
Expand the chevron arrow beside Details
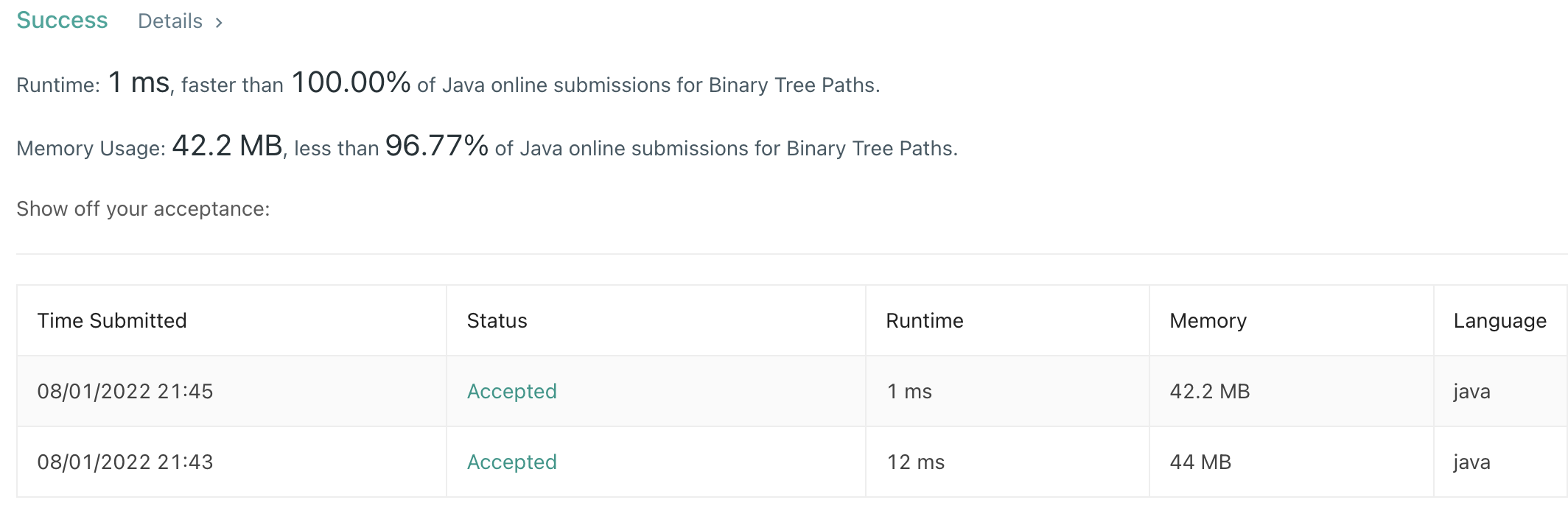[219, 23]
